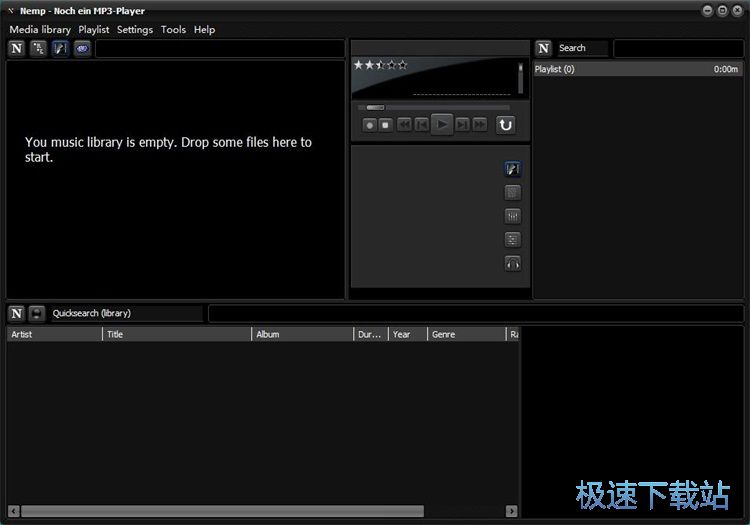Click the Playlist (0) header
Screen dimensions: 750x525
click(638, 69)
